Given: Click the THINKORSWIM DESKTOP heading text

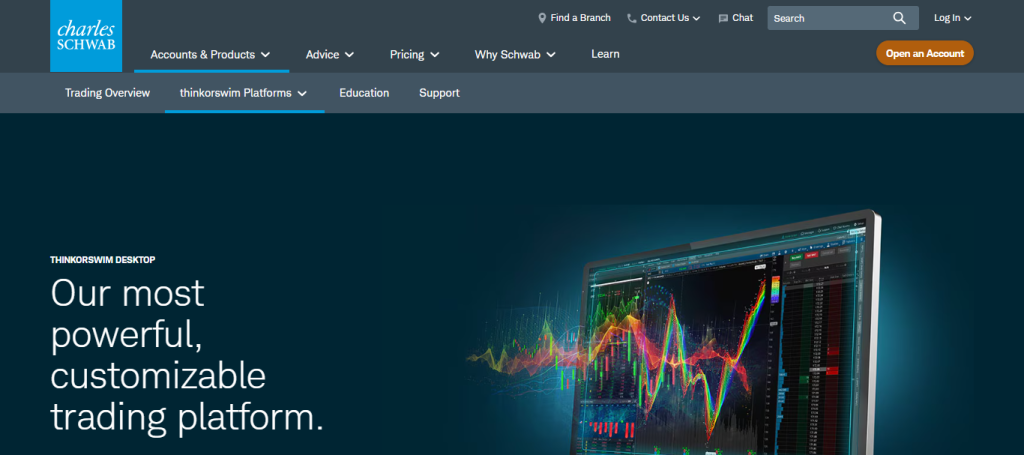Looking at the screenshot, I should coord(103,260).
